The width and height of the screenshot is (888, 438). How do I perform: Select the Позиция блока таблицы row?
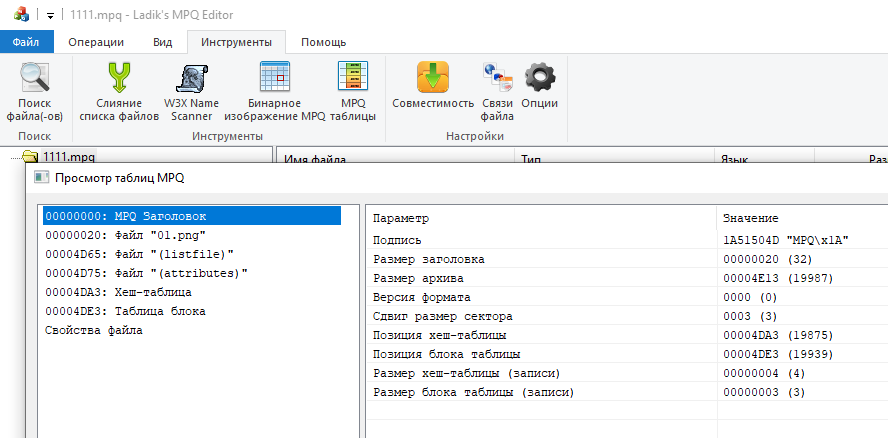pos(627,354)
